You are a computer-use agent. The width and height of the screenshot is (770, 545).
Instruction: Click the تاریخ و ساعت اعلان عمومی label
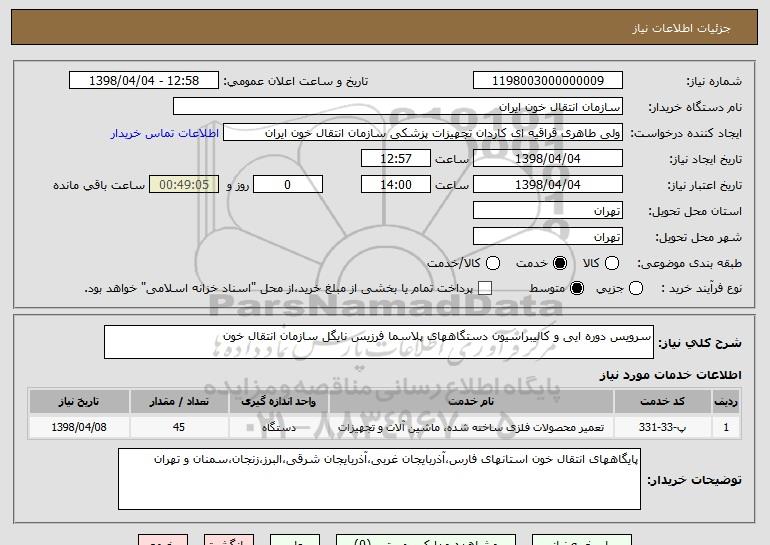(296, 82)
